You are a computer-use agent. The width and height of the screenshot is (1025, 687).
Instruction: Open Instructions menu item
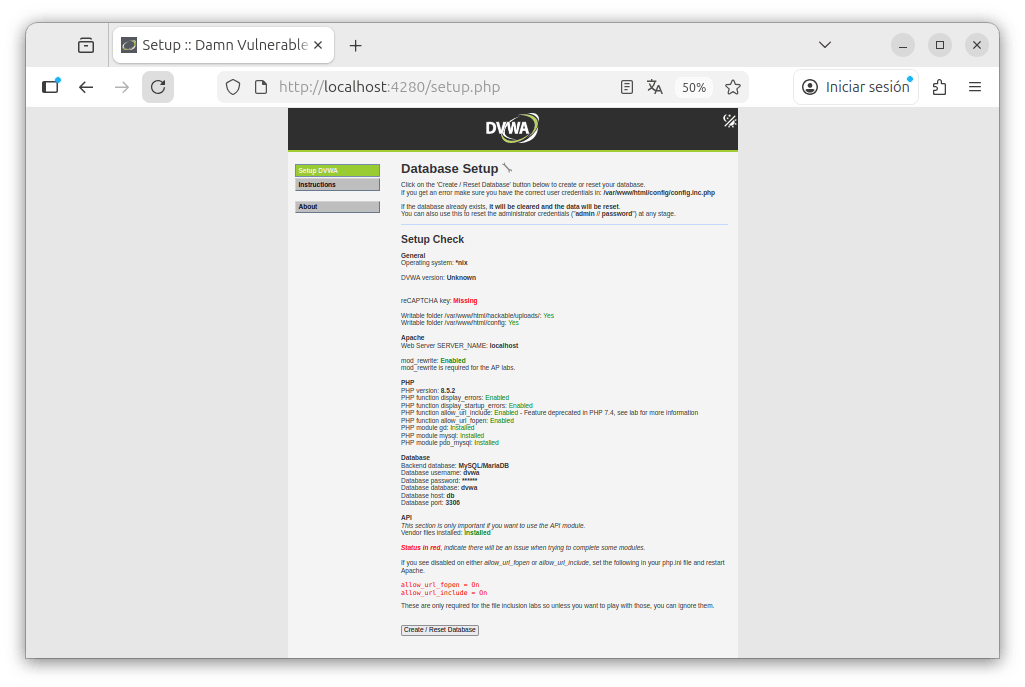click(x=337, y=185)
